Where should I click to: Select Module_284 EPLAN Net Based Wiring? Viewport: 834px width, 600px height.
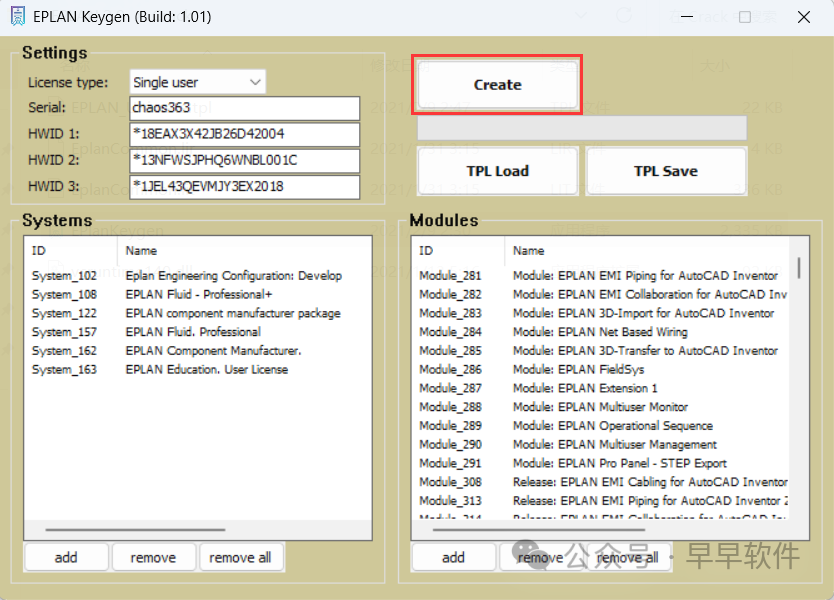tap(600, 332)
